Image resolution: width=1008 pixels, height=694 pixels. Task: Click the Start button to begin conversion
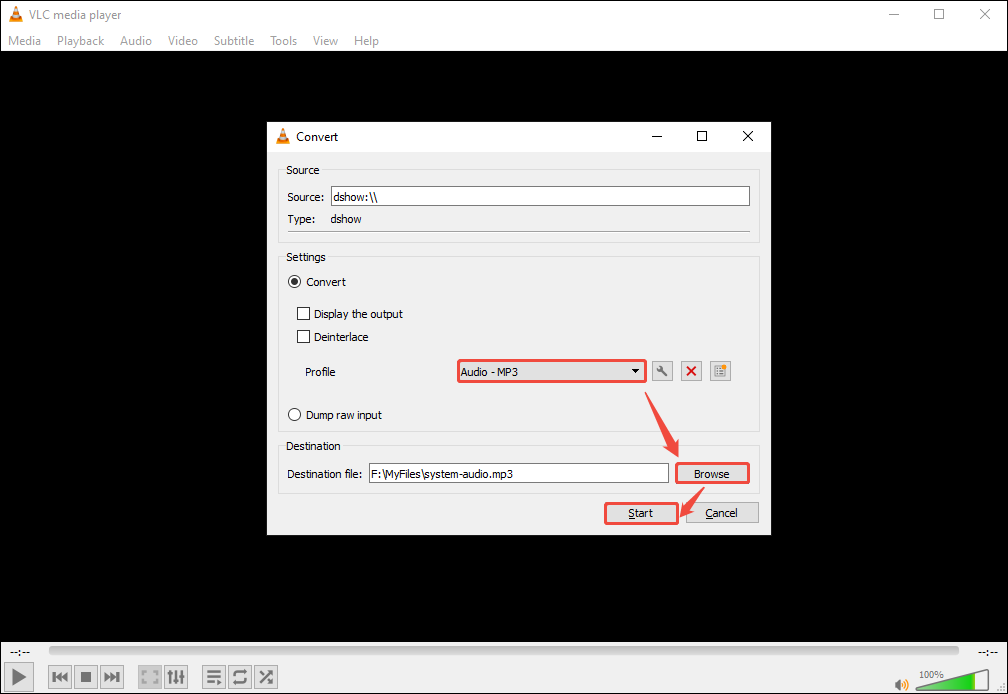point(640,512)
